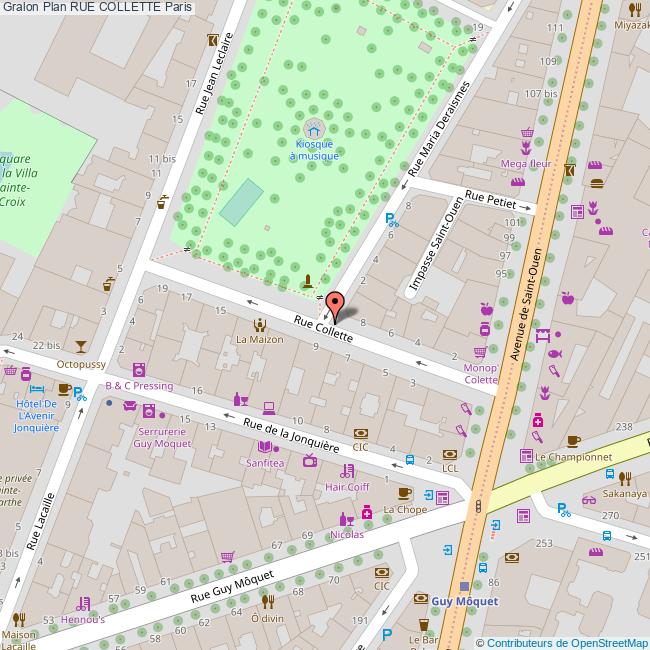Select the Guy Môquet metro station icon

464,586
